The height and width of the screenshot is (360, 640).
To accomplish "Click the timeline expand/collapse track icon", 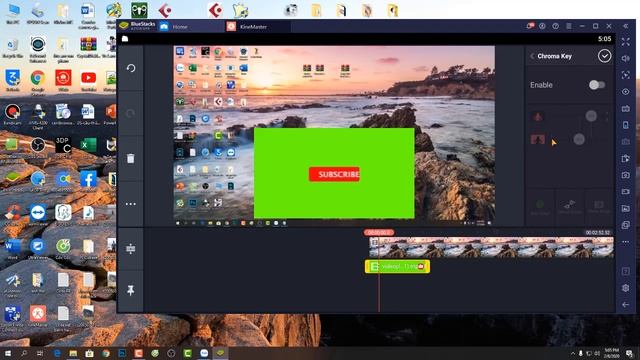I will (131, 249).
